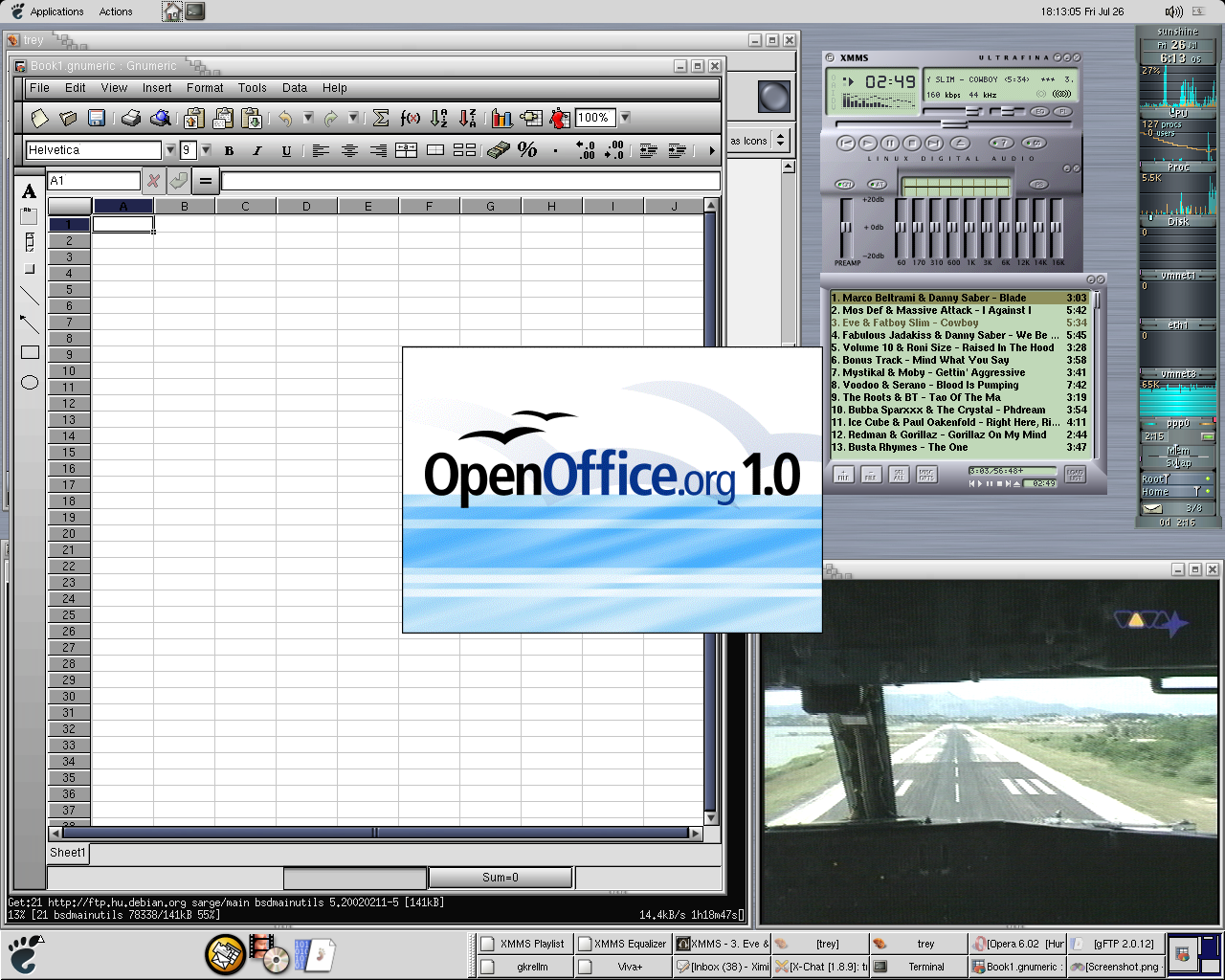Select the ellipse drawing tool in Gnumeric sidebar
Viewport: 1225px width, 980px height.
pos(30,383)
